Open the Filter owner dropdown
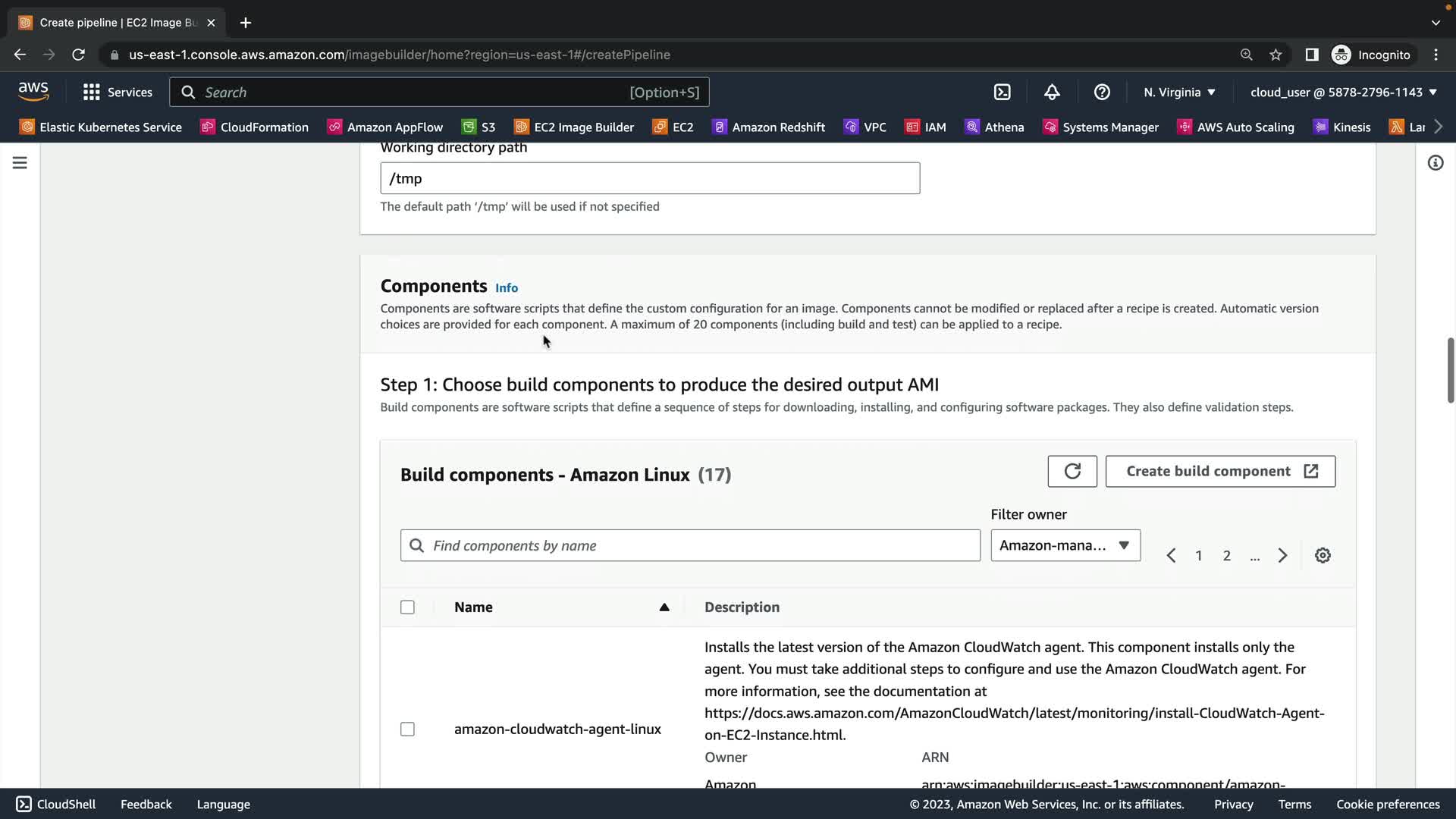 pyautogui.click(x=1065, y=545)
